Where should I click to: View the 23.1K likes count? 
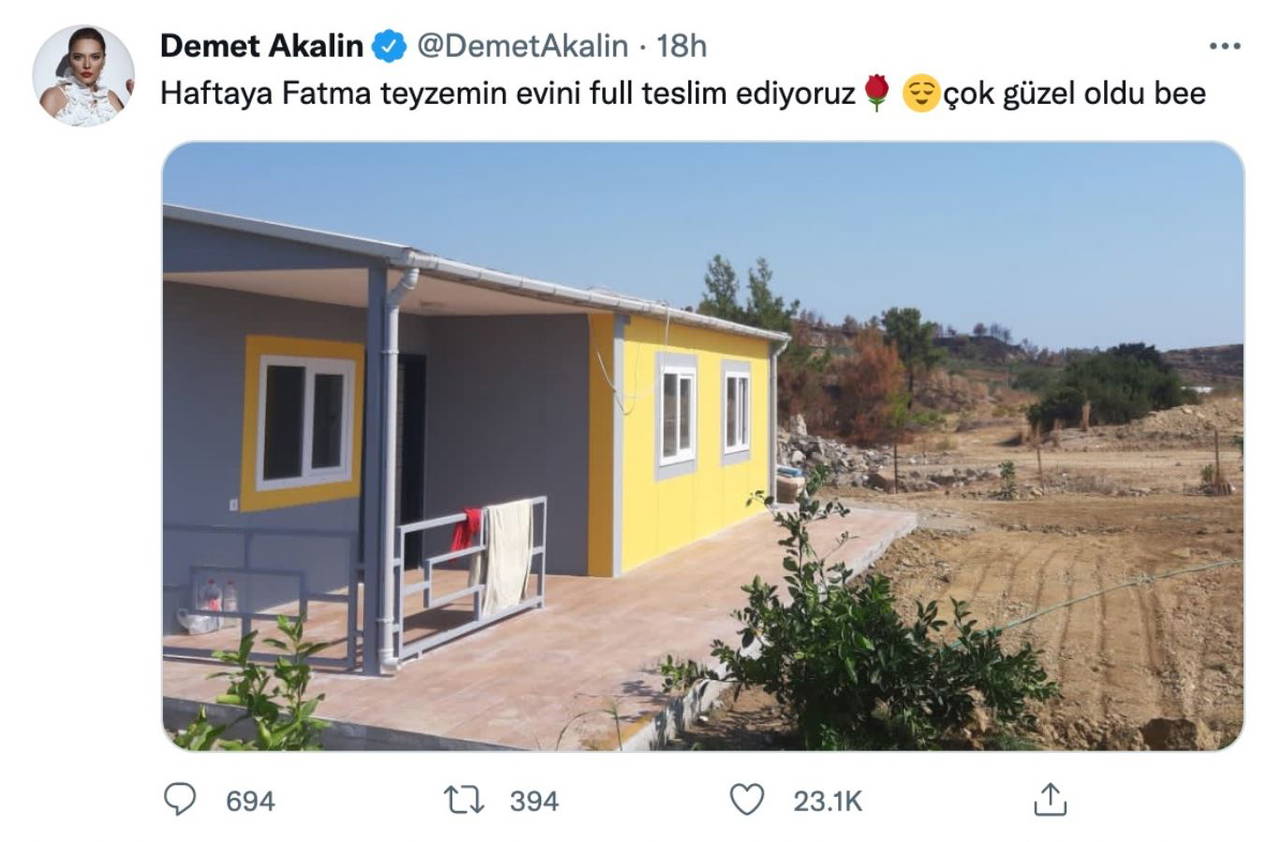coord(828,801)
